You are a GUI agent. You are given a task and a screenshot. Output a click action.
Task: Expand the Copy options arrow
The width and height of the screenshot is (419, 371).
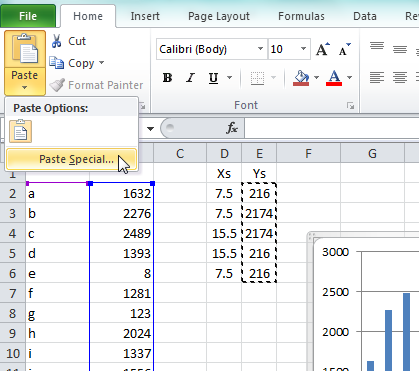101,63
